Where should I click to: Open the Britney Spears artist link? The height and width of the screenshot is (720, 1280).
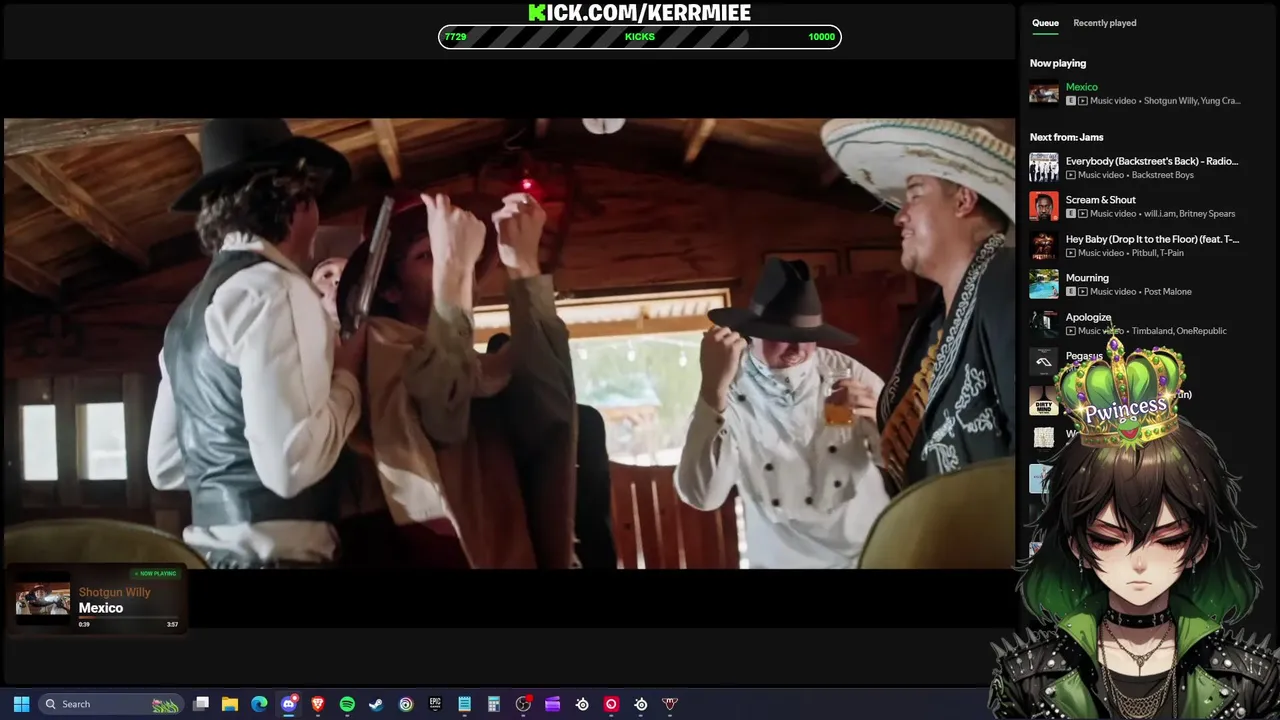point(1209,214)
